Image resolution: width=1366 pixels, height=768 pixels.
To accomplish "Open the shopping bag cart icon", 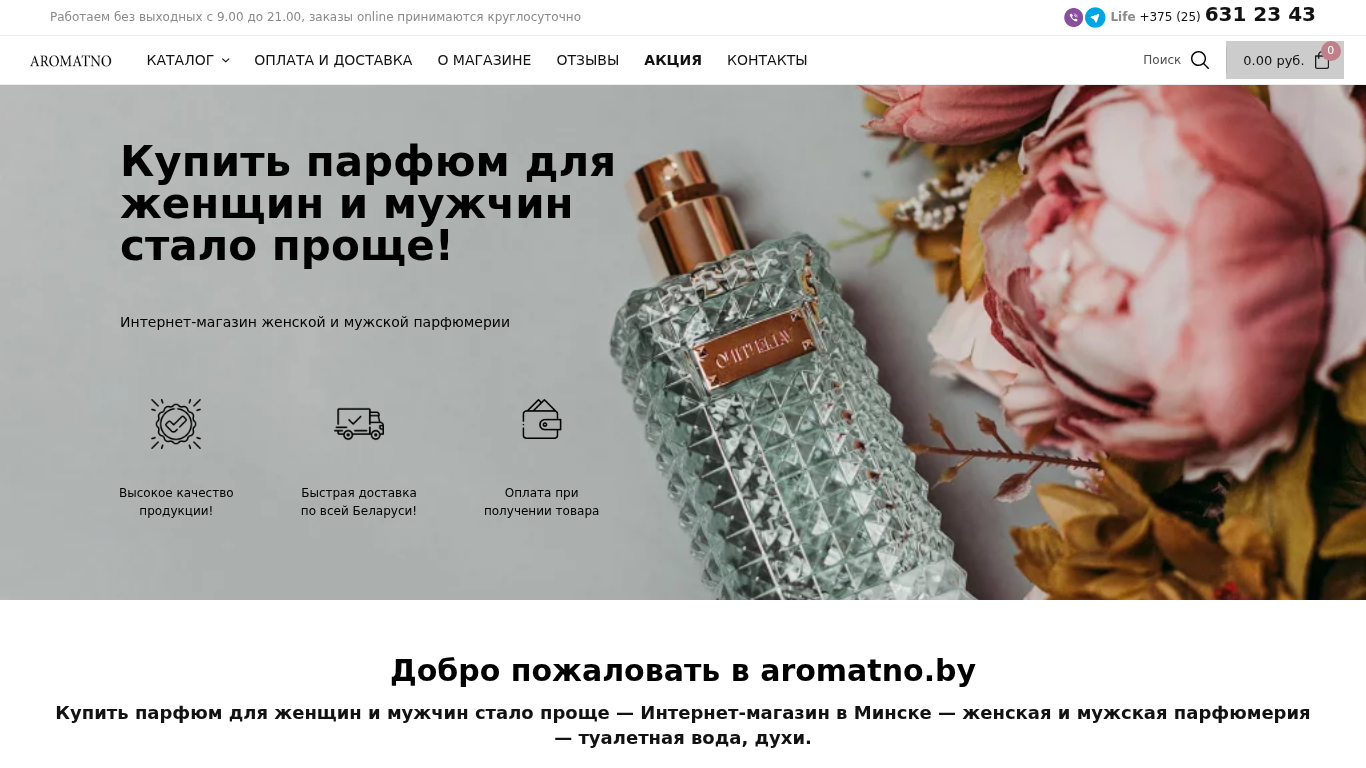I will tap(1322, 60).
